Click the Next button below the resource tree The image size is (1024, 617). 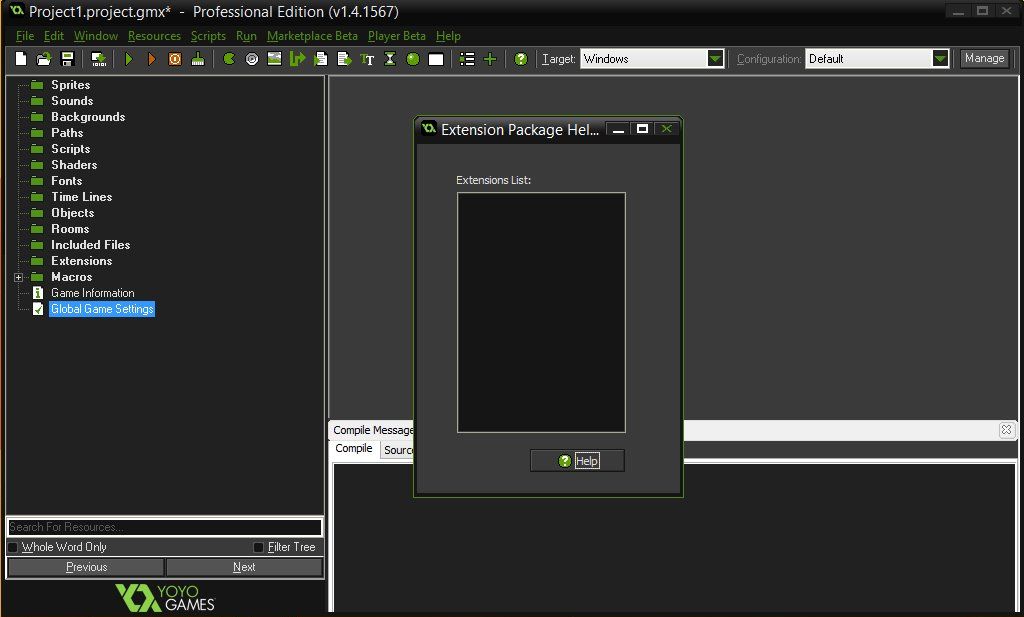(x=244, y=566)
